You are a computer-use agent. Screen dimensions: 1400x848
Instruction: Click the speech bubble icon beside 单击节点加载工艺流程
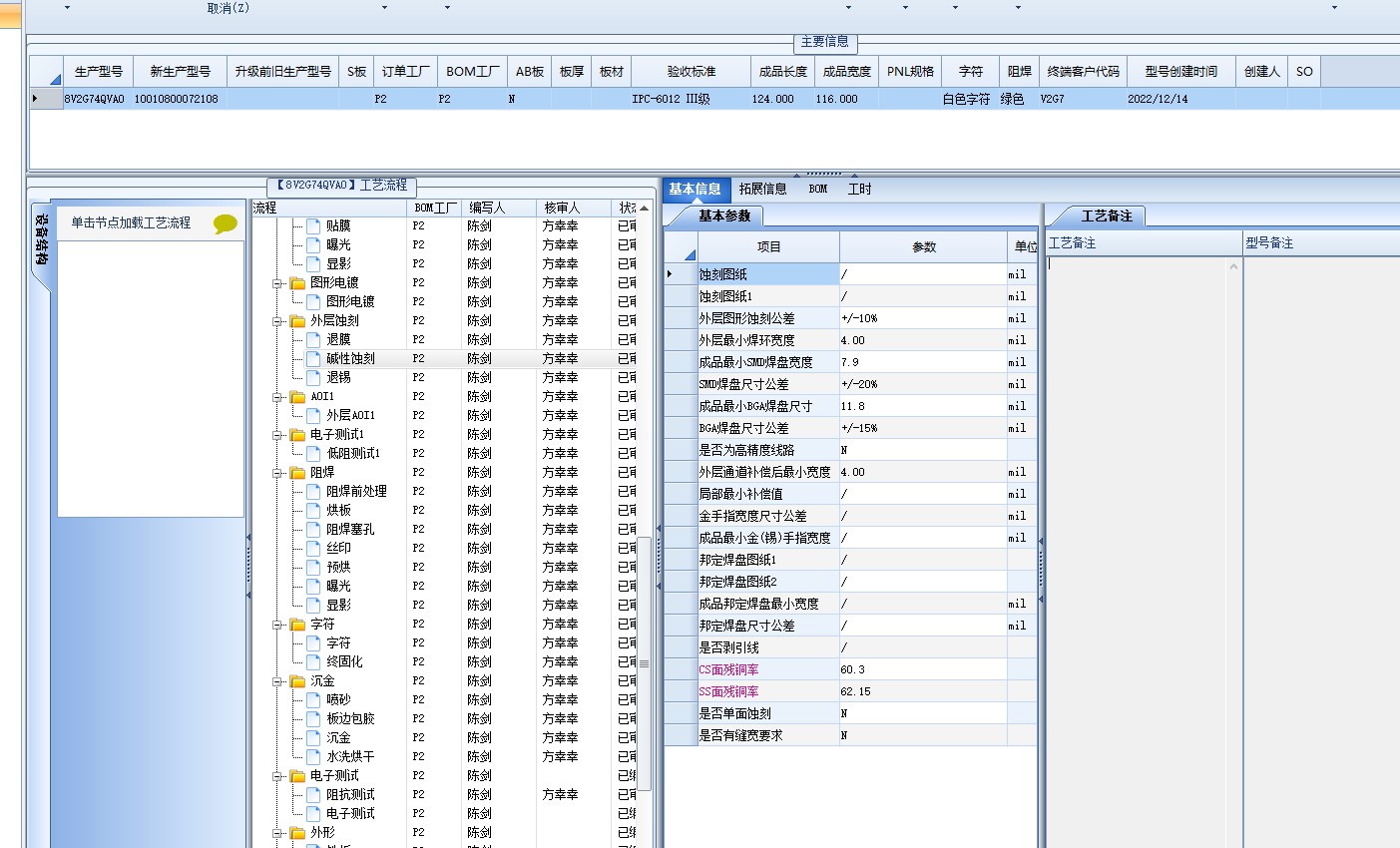click(226, 223)
